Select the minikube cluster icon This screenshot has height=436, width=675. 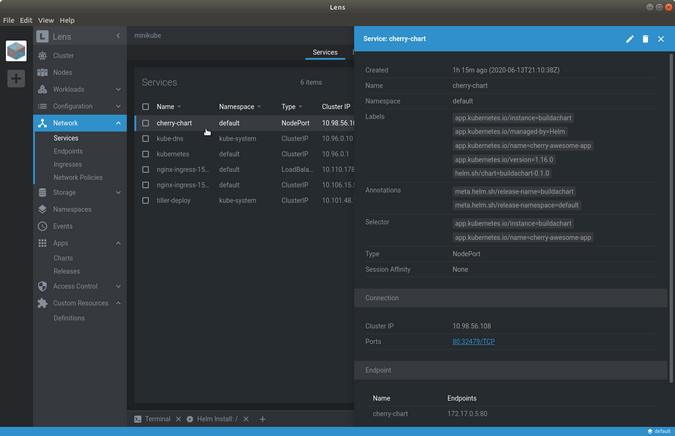(16, 50)
